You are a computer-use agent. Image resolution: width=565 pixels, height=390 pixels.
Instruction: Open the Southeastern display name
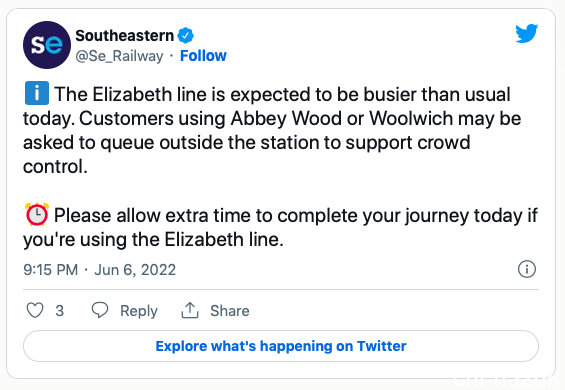pyautogui.click(x=125, y=35)
